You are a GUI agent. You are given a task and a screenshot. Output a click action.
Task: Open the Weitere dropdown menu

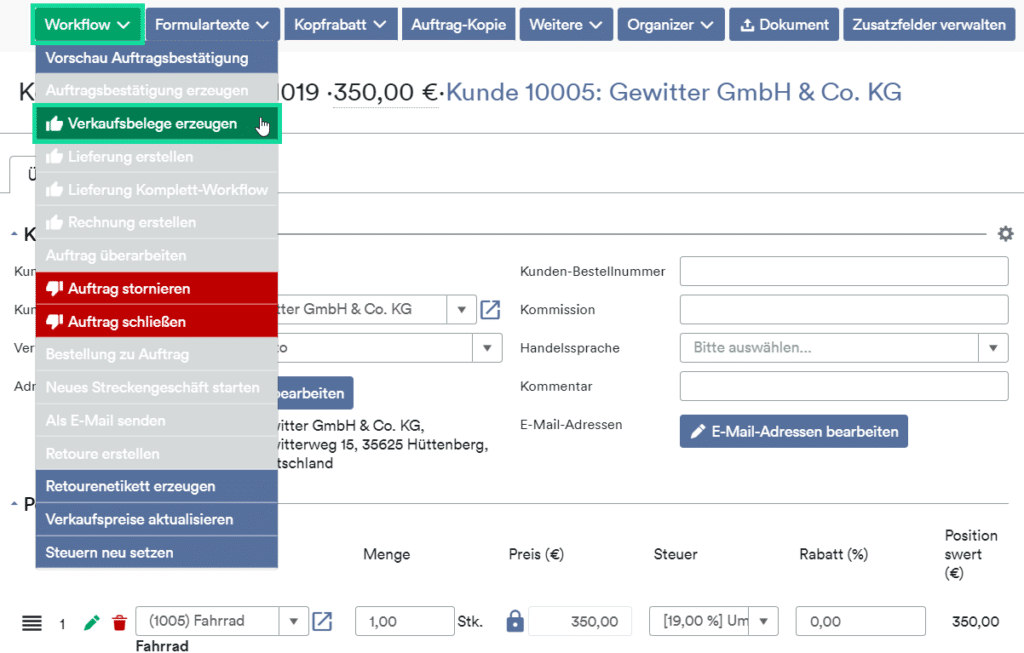pos(565,24)
